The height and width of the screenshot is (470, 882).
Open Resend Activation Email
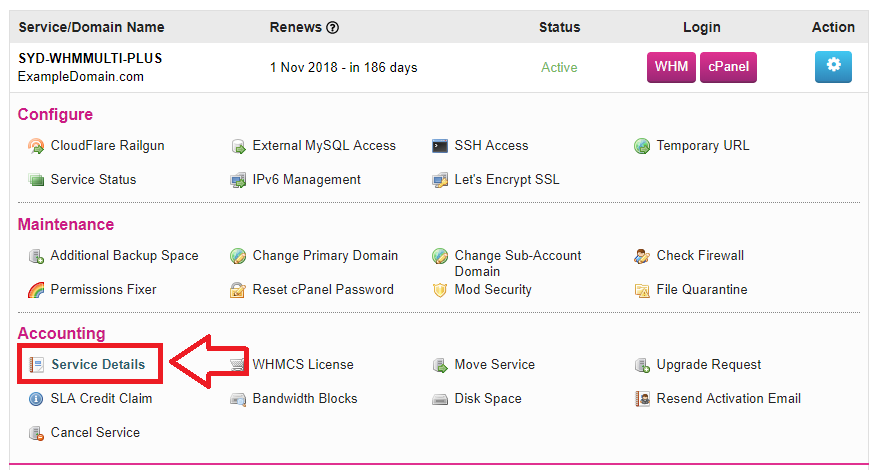(x=728, y=399)
